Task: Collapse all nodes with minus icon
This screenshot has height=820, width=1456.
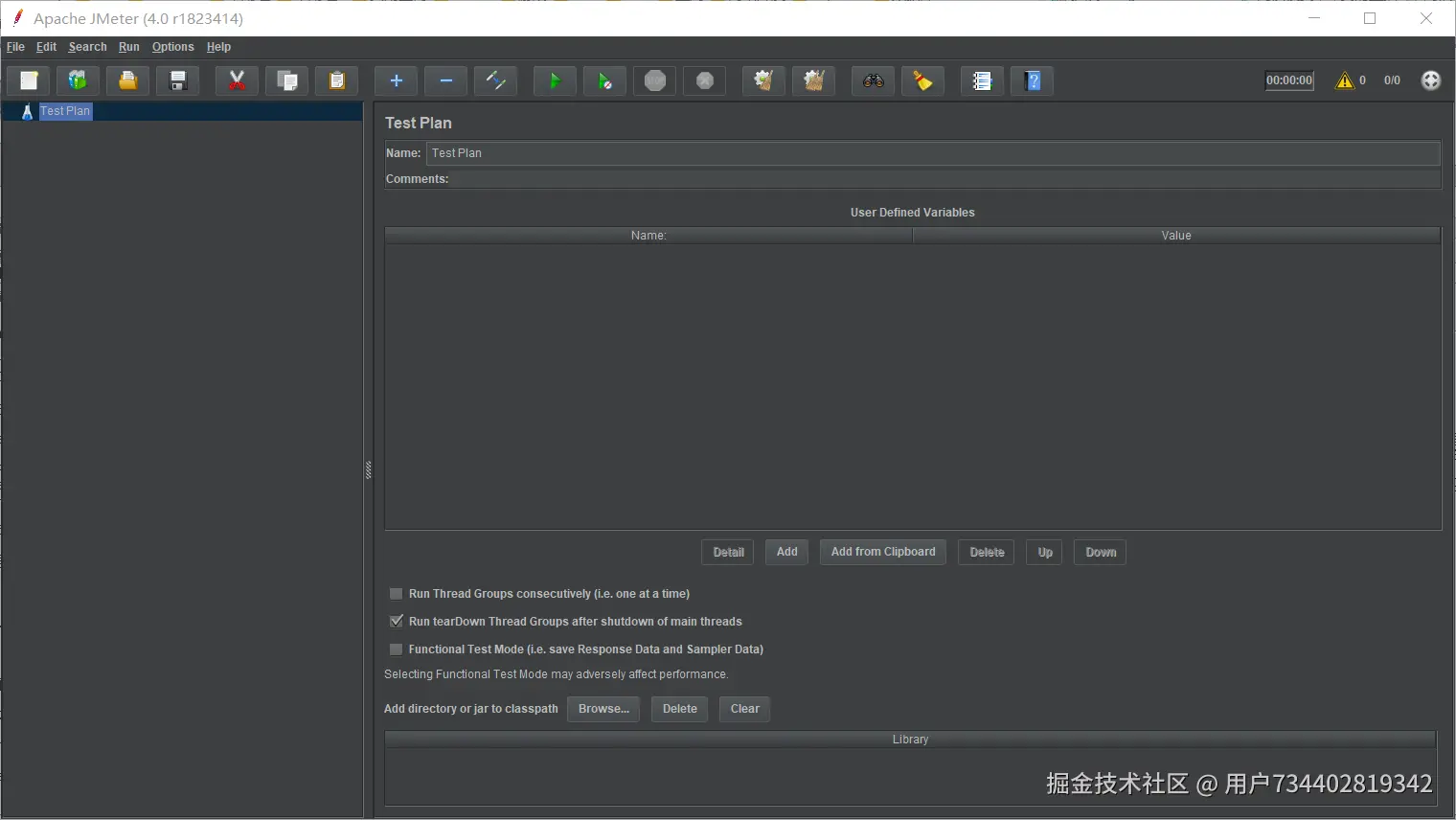Action: pyautogui.click(x=445, y=81)
